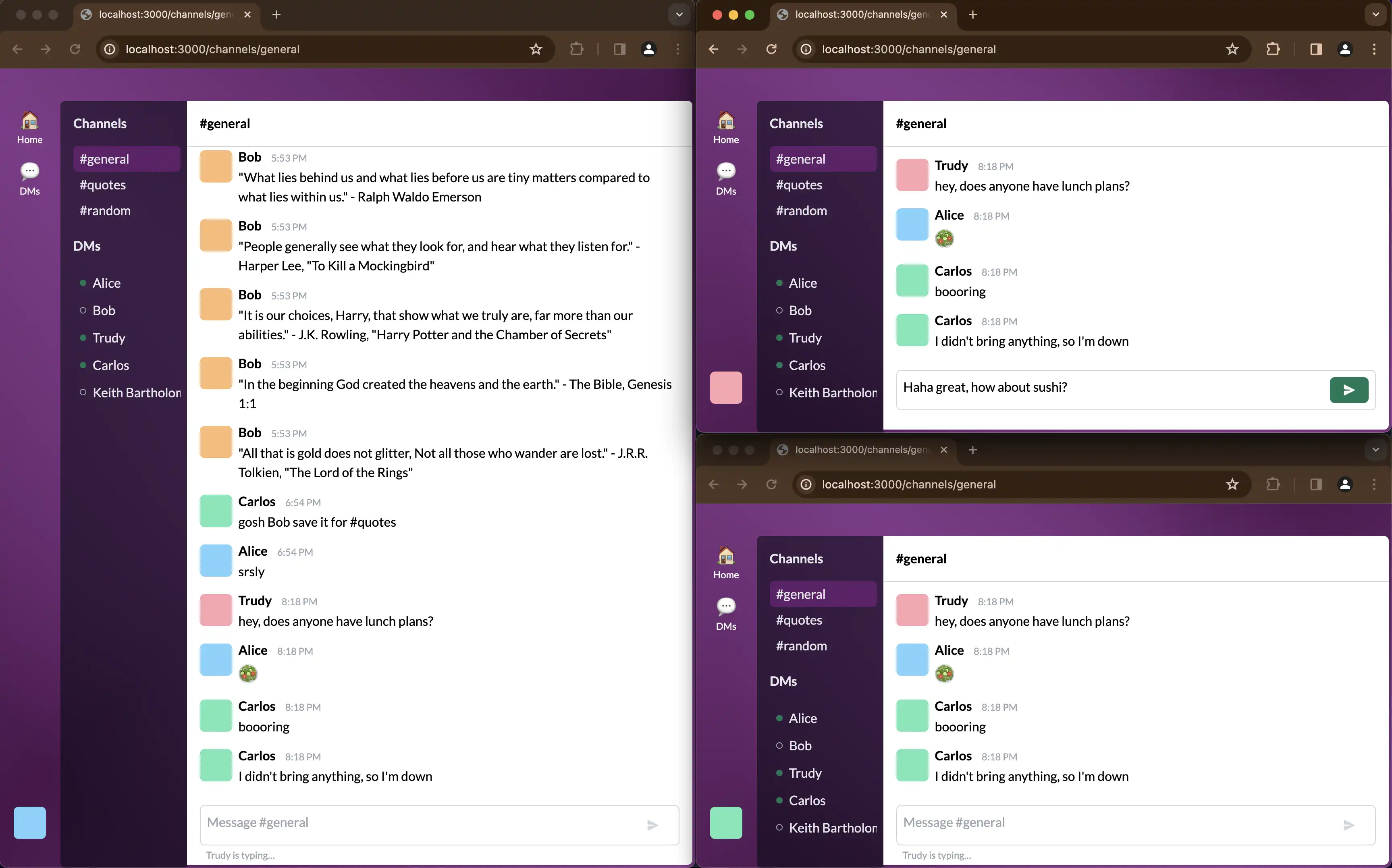Viewport: 1392px width, 868px height.
Task: Open Home icon in bottom-right window sidebar
Action: tap(725, 563)
